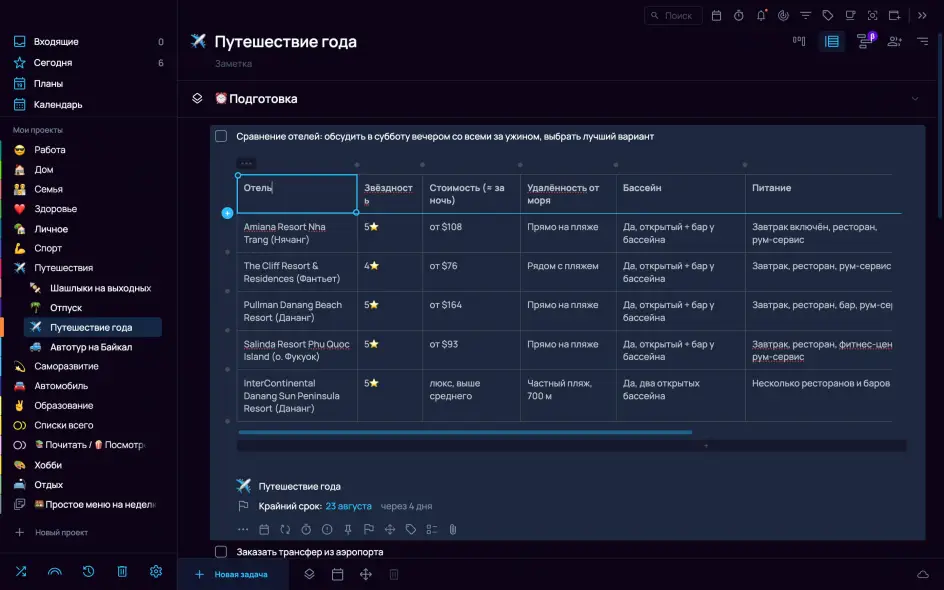Collapse the 'Подготовка' section with the chevron
This screenshot has width=944, height=590.
coord(914,99)
